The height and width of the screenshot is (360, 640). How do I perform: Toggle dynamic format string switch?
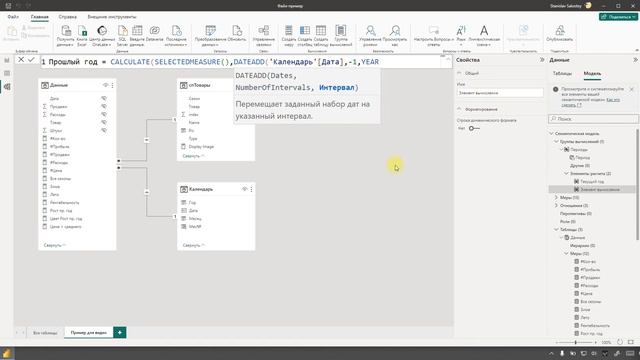tap(473, 129)
